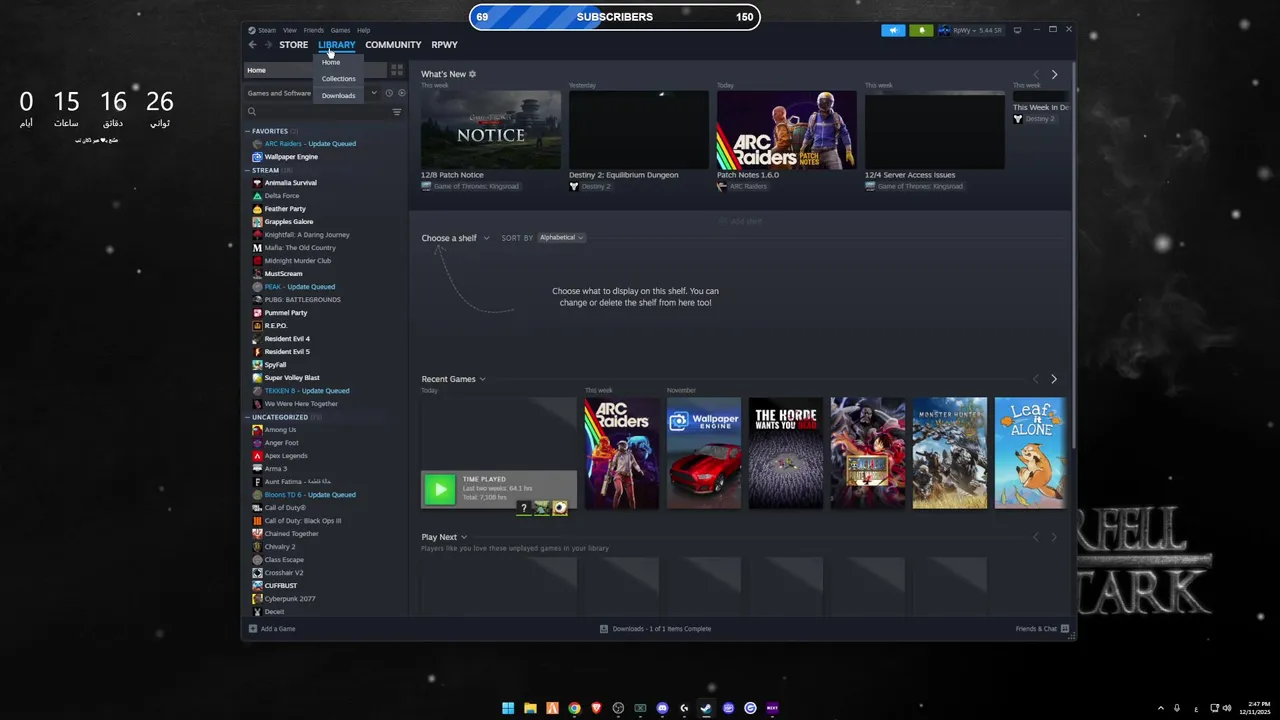Switch library to grid view icon
Screen dimensions: 1280x720
coord(397,70)
